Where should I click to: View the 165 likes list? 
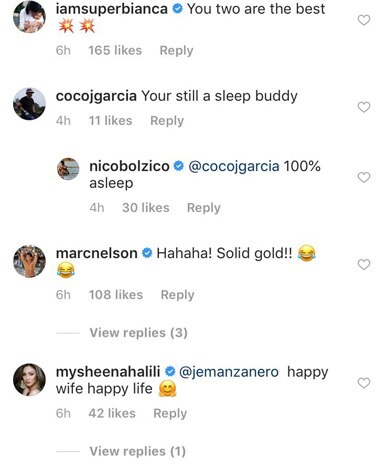coord(115,51)
